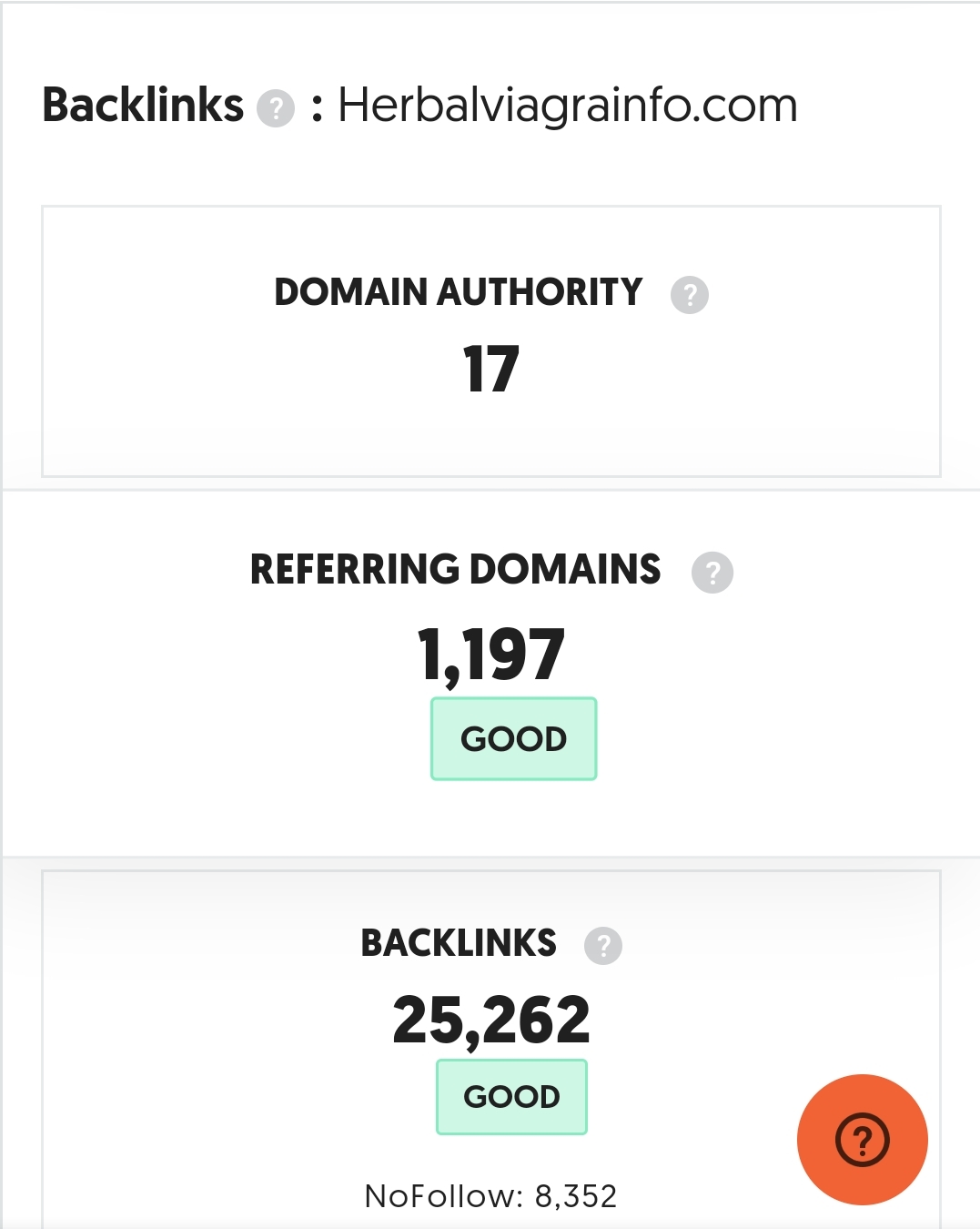Click question mark next to Referring Domains
Viewport: 980px width, 1229px height.
712,573
